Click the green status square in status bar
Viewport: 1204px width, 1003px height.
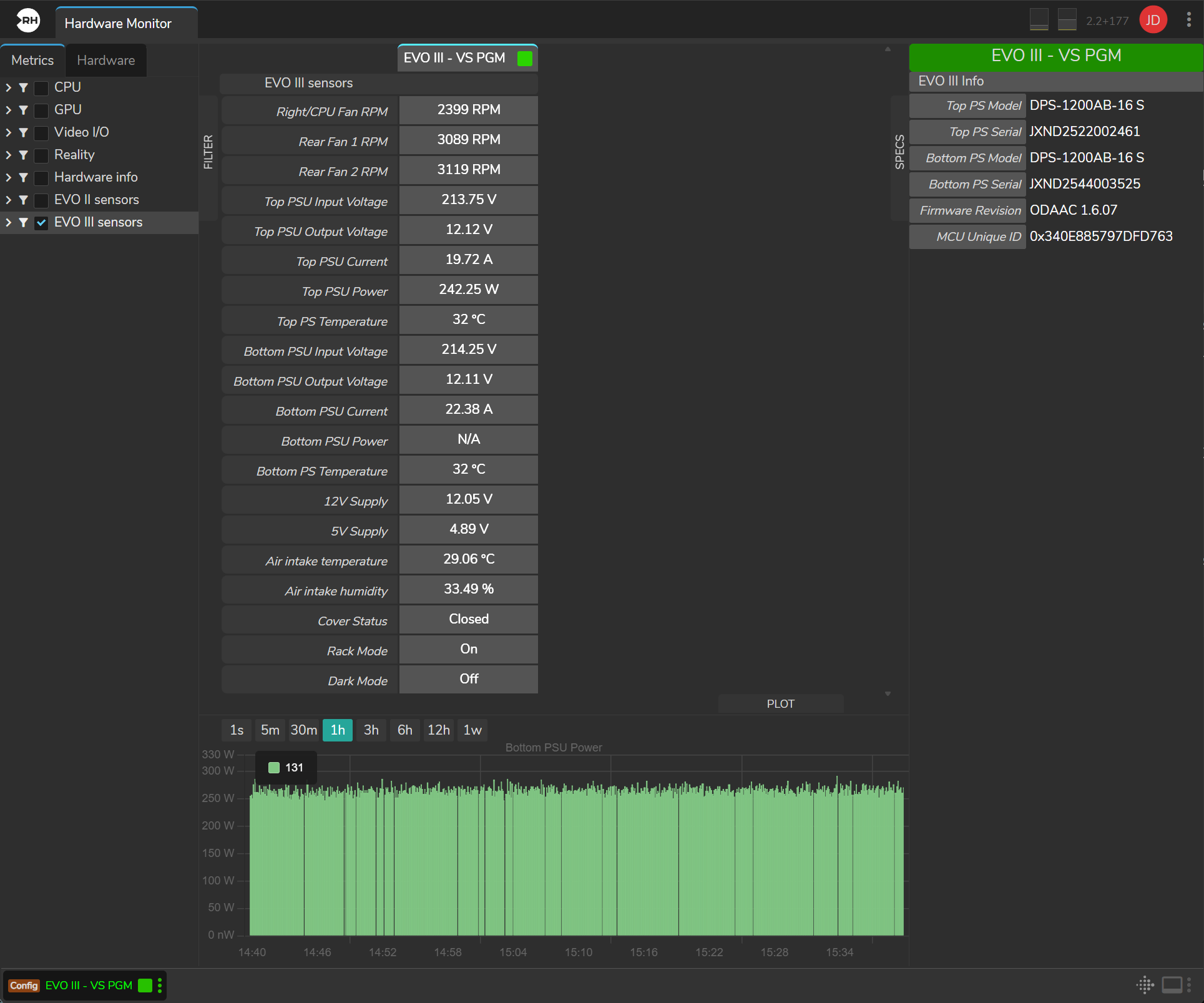pos(145,985)
